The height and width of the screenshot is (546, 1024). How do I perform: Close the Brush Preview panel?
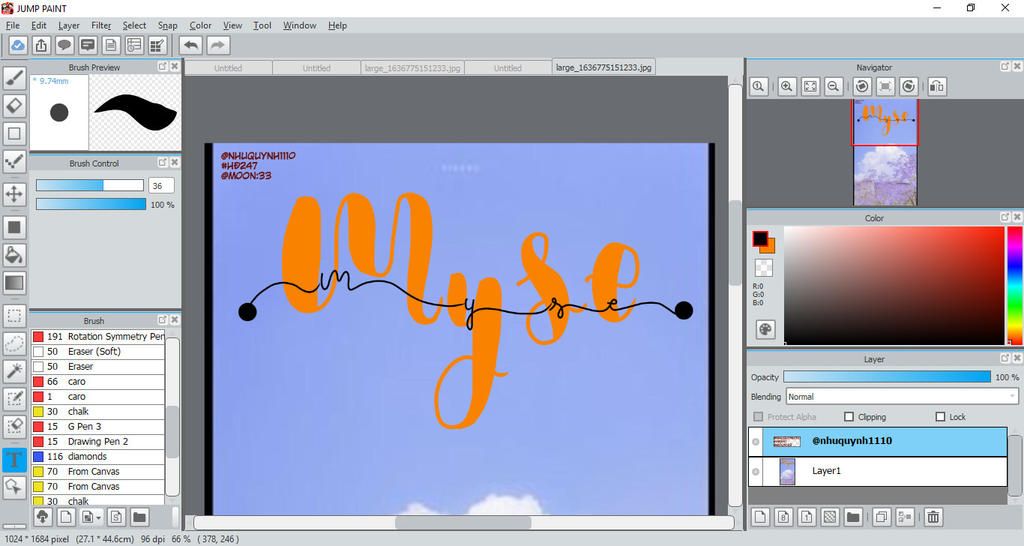click(x=174, y=67)
